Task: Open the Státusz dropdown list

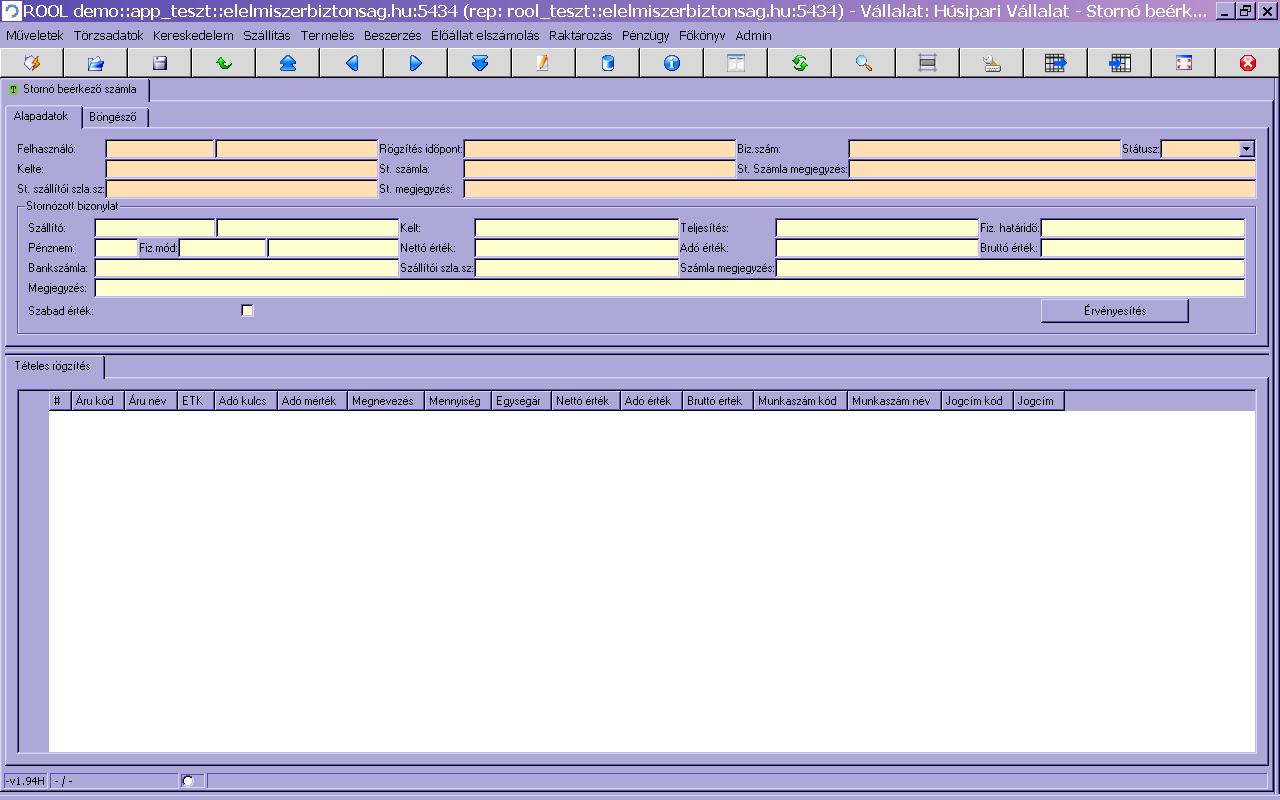Action: (x=1246, y=149)
